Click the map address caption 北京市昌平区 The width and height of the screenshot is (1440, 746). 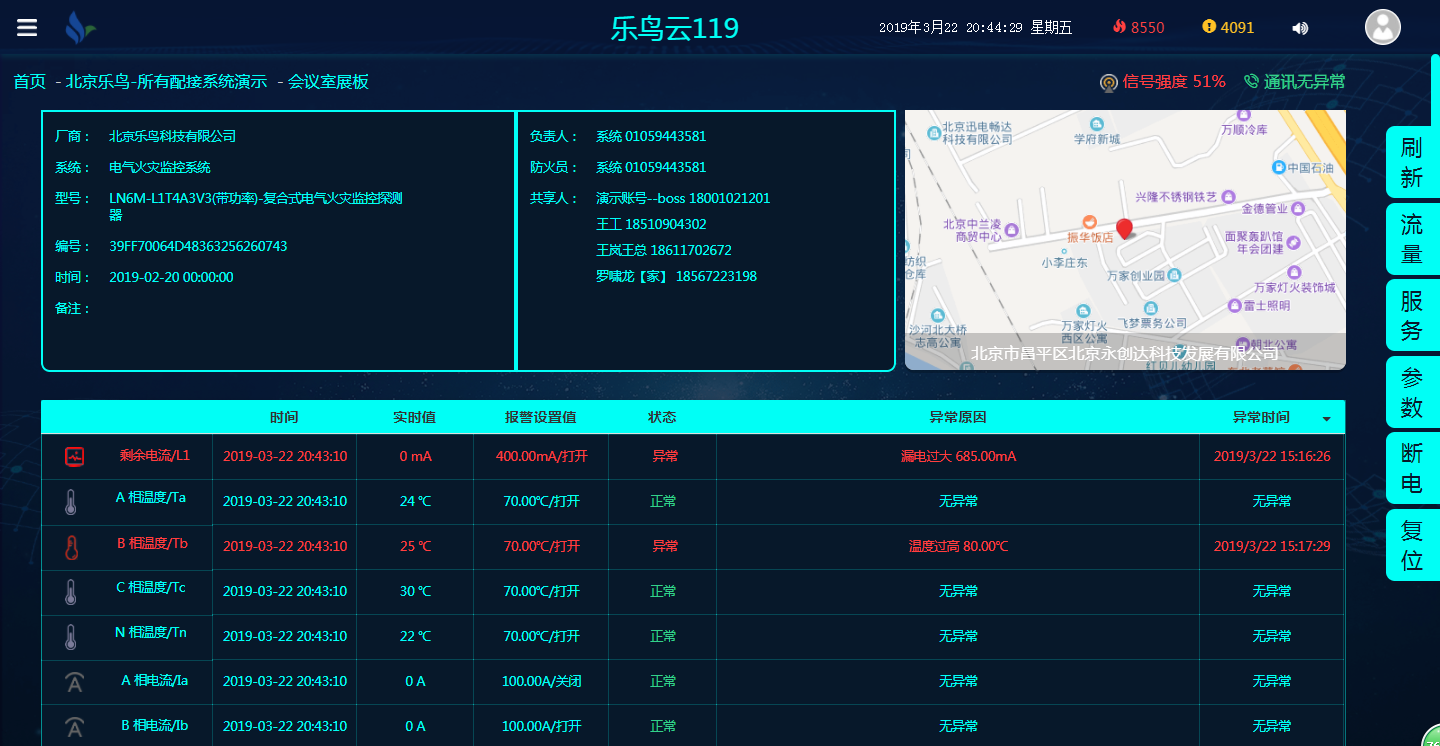tap(1125, 353)
